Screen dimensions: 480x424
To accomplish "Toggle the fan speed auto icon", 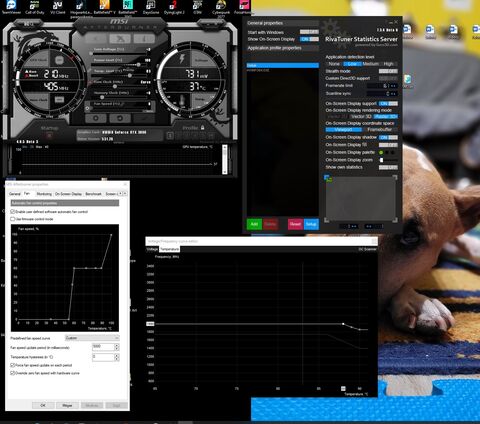I will 88,108.
